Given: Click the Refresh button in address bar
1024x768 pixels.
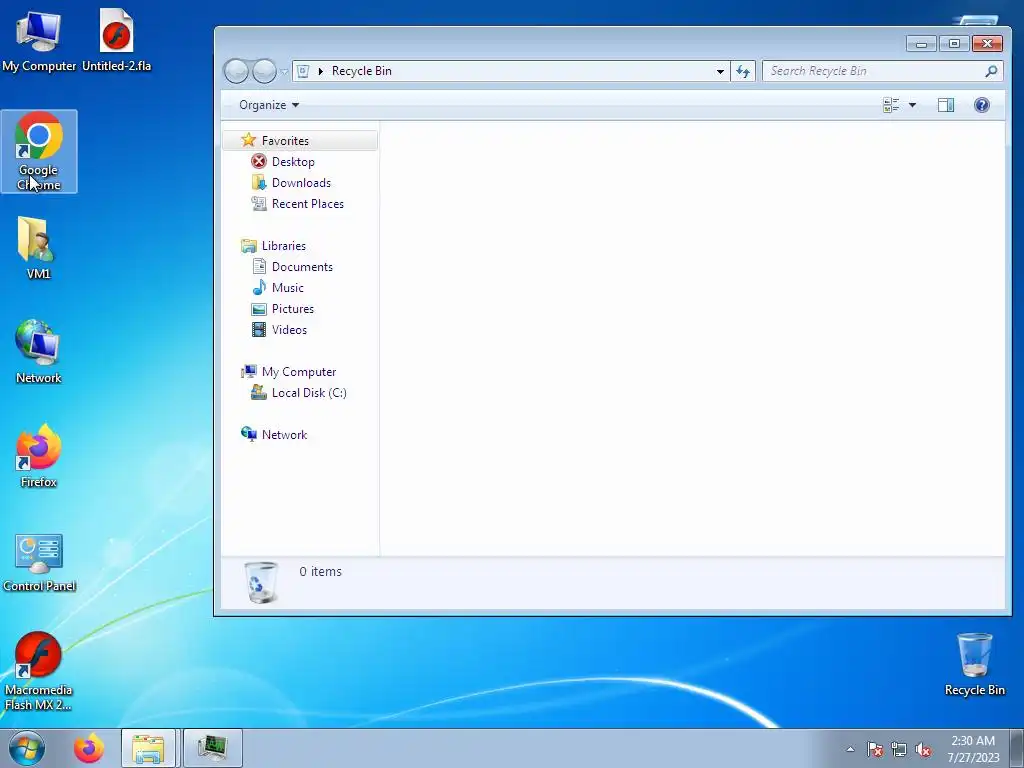Looking at the screenshot, I should pyautogui.click(x=743, y=71).
